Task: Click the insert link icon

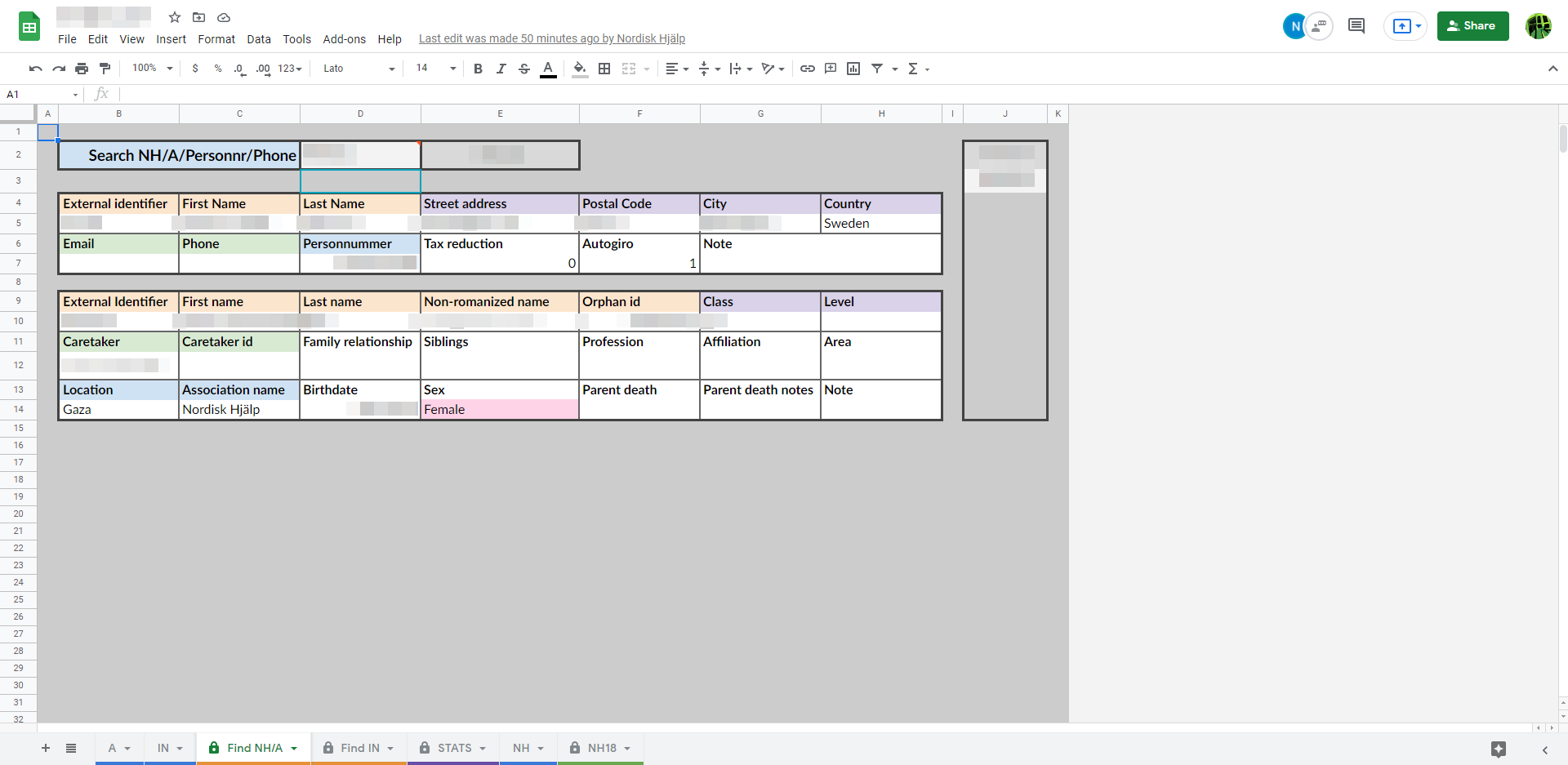Action: [x=807, y=69]
